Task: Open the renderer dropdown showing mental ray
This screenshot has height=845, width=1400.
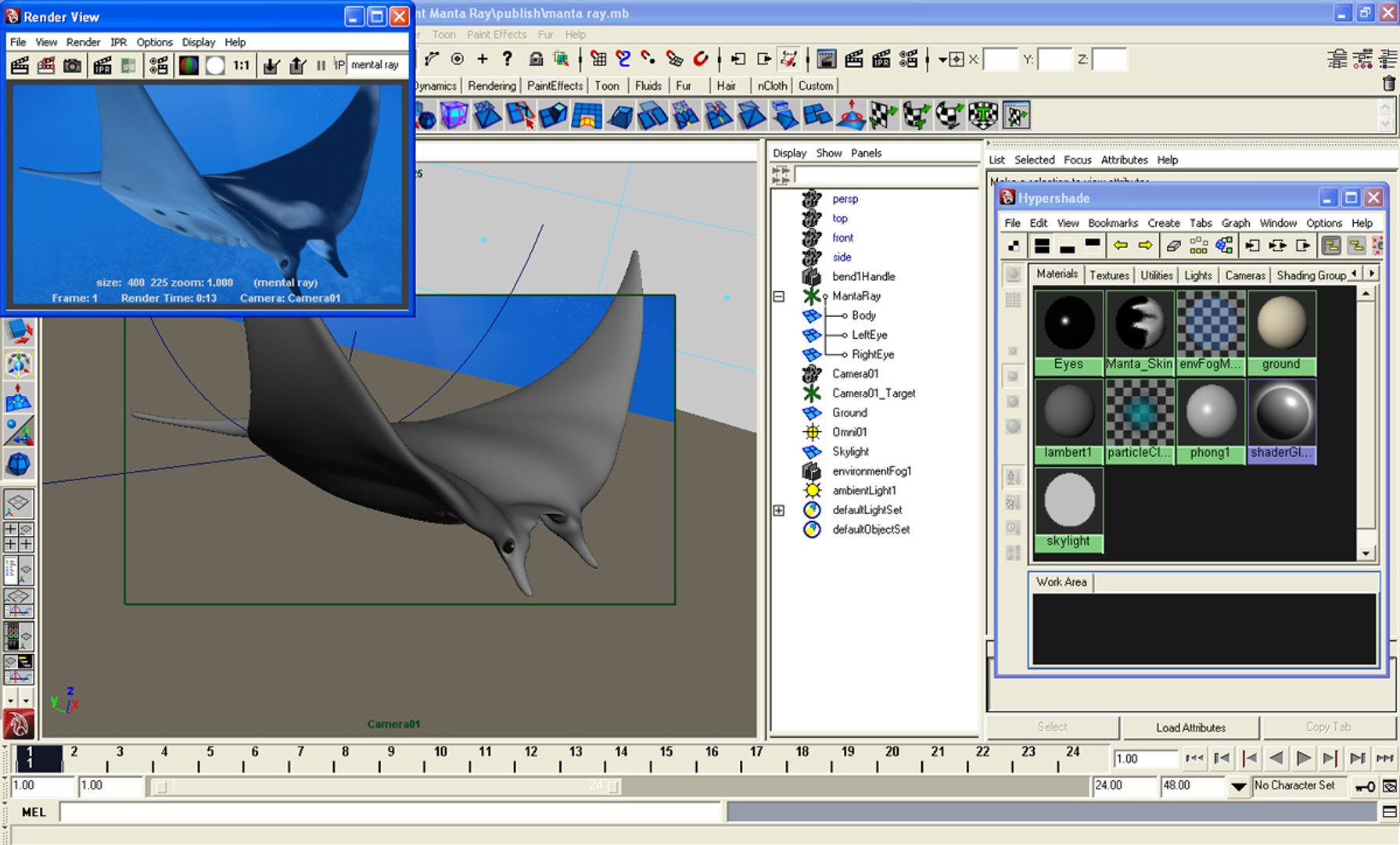Action: click(x=376, y=65)
